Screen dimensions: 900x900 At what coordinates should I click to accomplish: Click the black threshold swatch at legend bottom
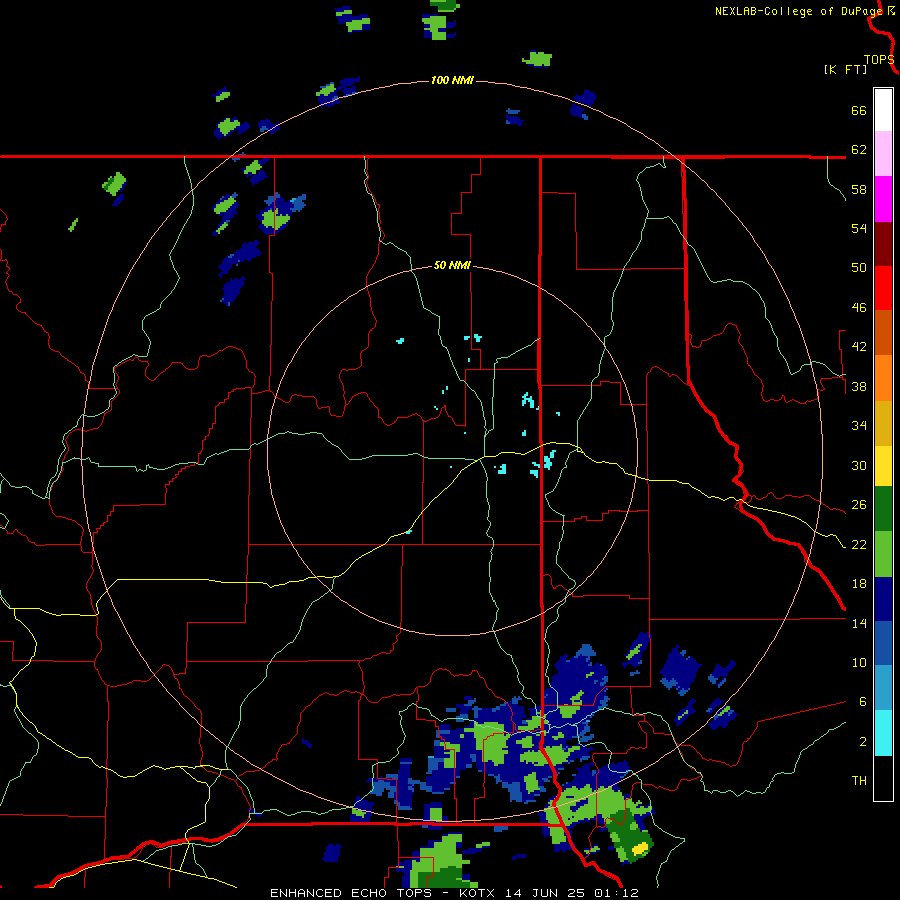[883, 778]
